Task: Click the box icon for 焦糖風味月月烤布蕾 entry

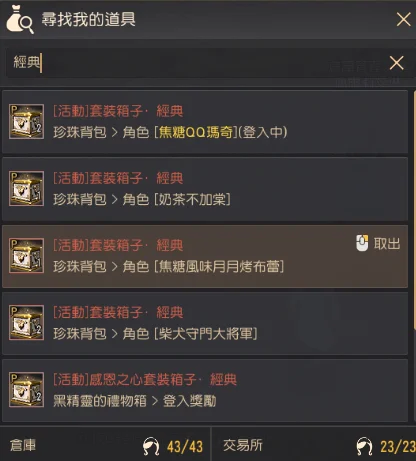Action: tap(26, 256)
